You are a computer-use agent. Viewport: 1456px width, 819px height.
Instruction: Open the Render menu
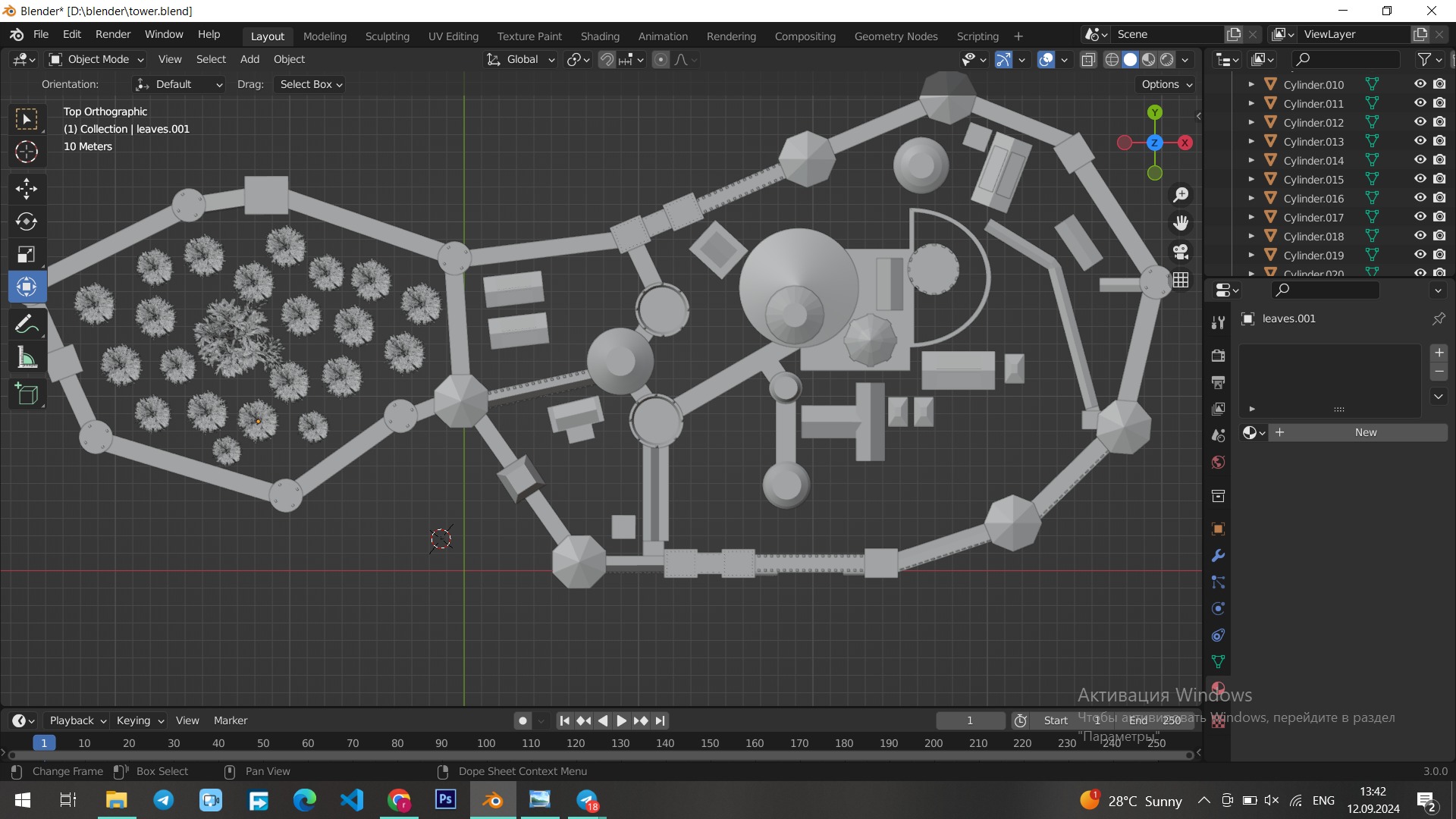point(113,34)
